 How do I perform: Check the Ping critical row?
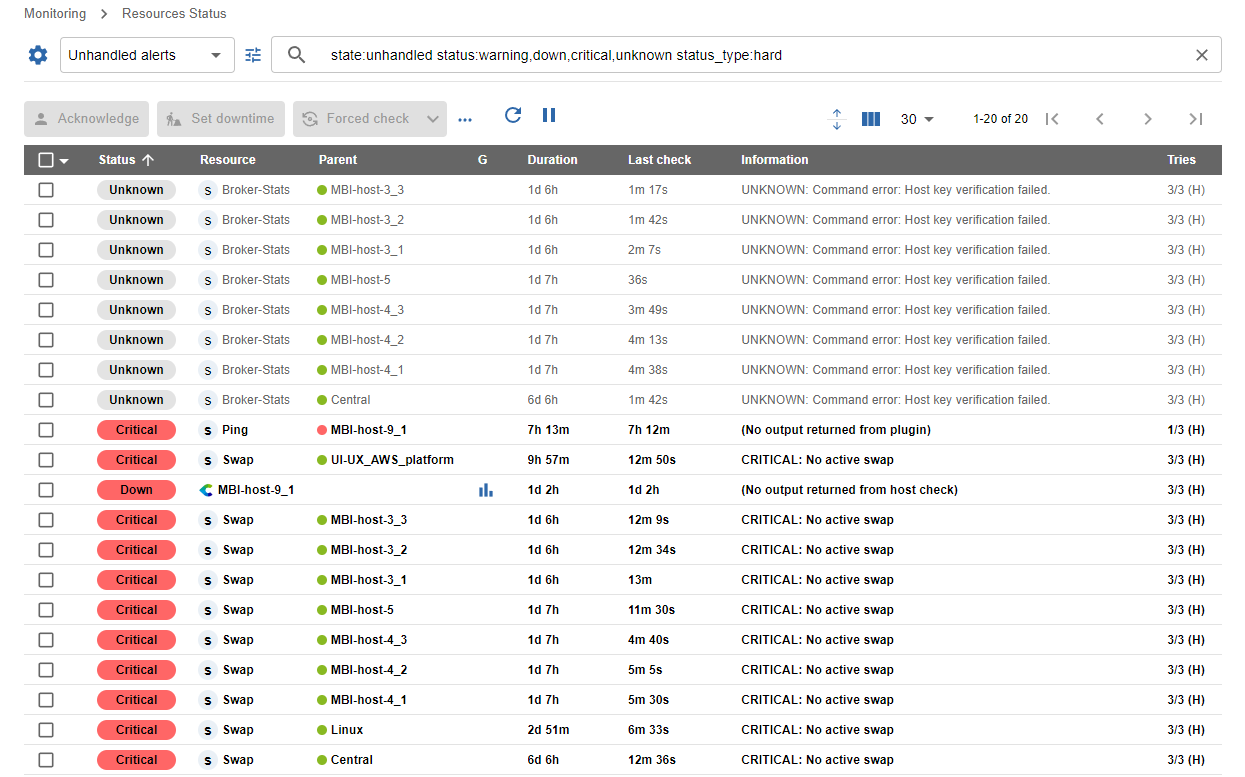point(46,430)
